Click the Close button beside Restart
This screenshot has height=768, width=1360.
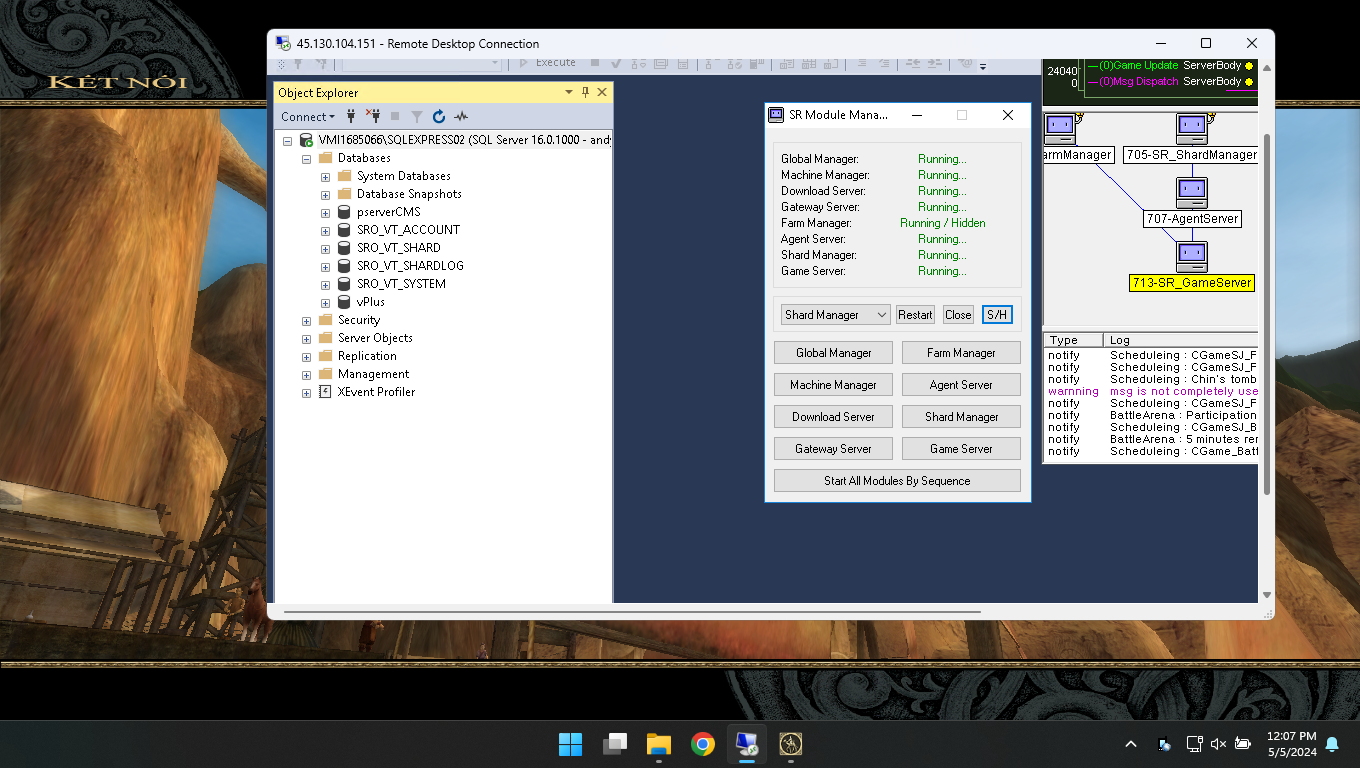(958, 314)
